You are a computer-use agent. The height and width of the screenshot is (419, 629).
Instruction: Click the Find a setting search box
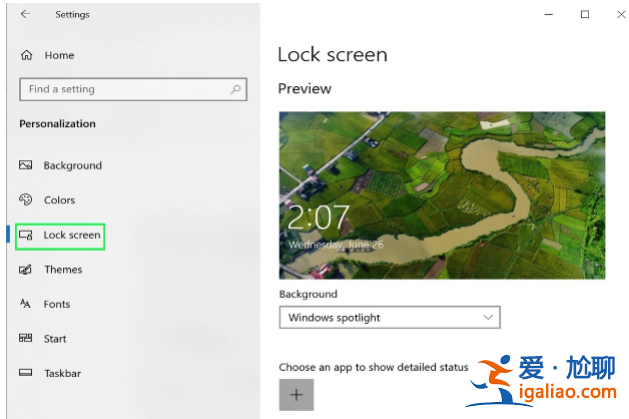133,89
